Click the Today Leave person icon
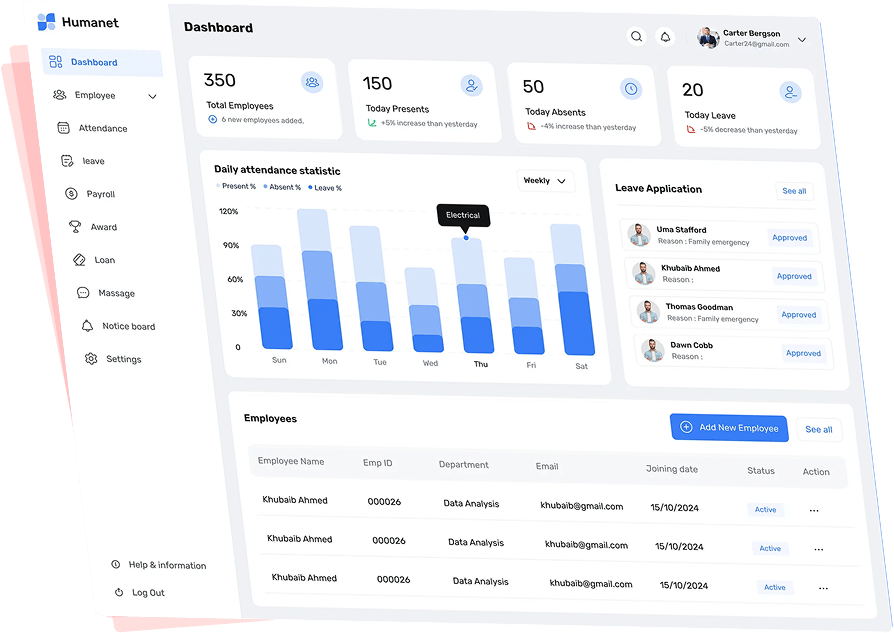Screen dimensions: 894x633 [791, 93]
